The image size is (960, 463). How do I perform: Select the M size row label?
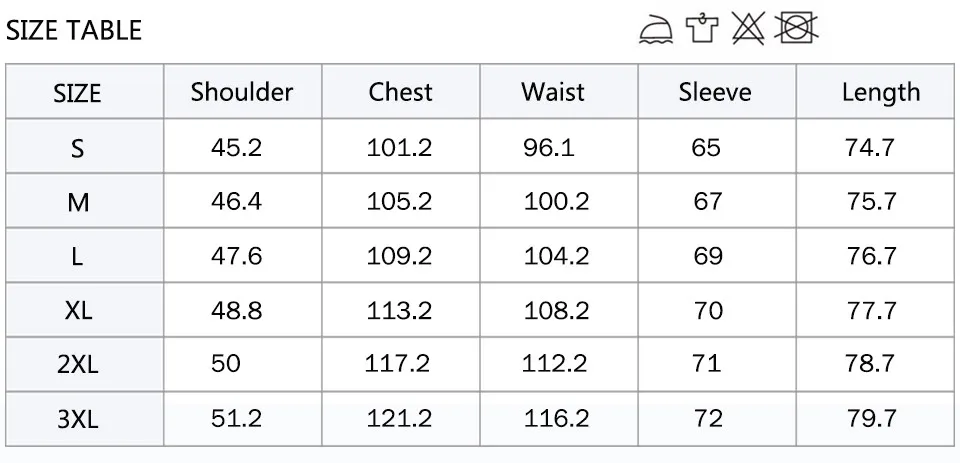point(78,201)
